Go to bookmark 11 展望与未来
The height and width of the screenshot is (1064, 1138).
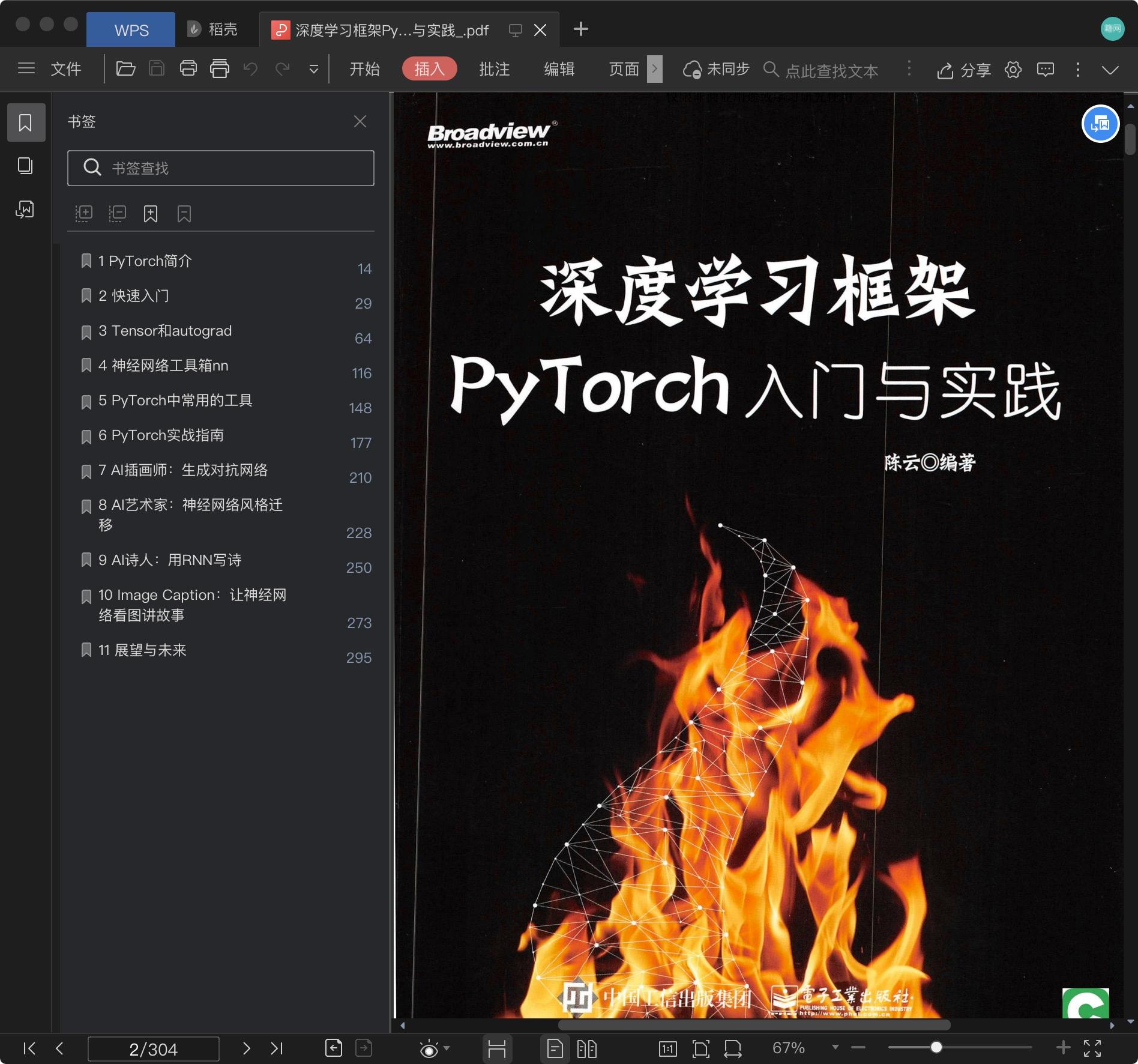(x=142, y=650)
